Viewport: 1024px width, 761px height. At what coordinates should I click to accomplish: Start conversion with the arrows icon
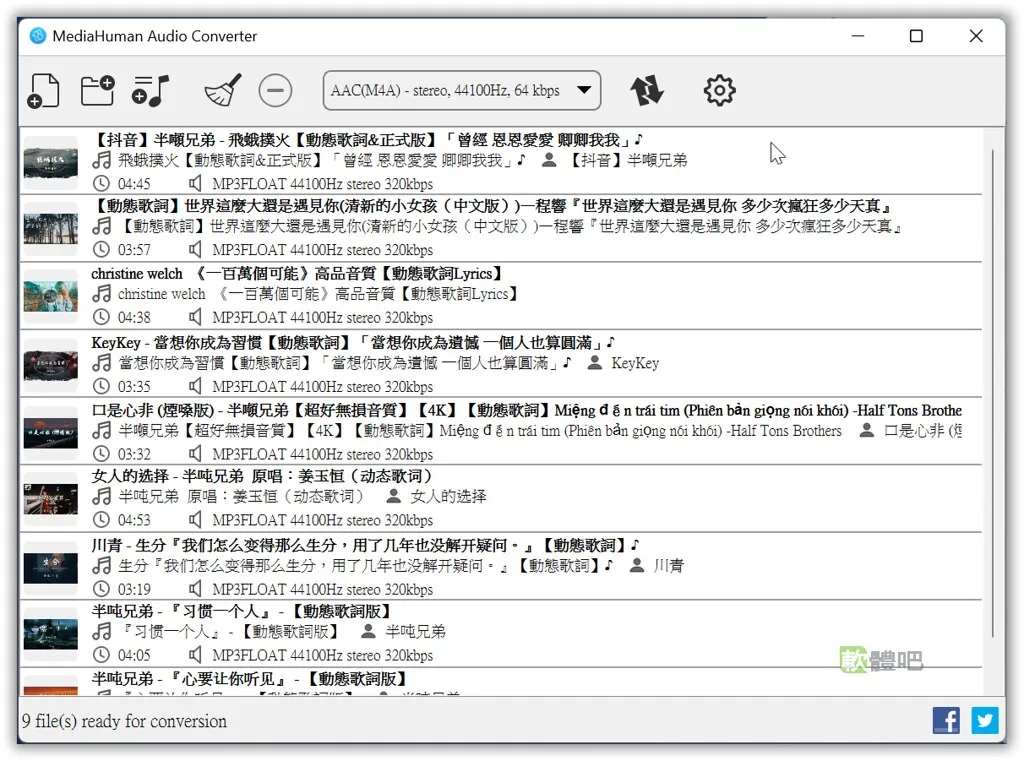pos(647,90)
